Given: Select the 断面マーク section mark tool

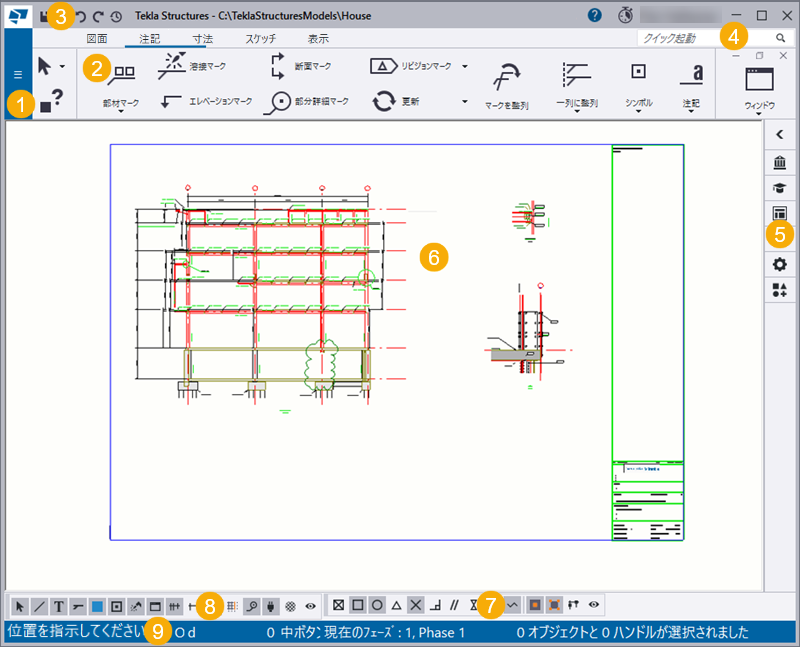Looking at the screenshot, I should click(x=277, y=66).
